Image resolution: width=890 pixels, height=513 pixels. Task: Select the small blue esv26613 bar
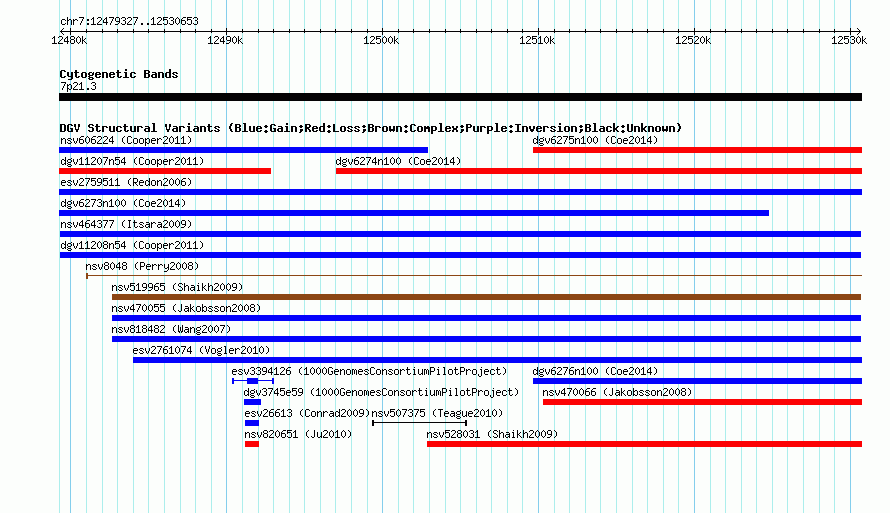coord(252,423)
